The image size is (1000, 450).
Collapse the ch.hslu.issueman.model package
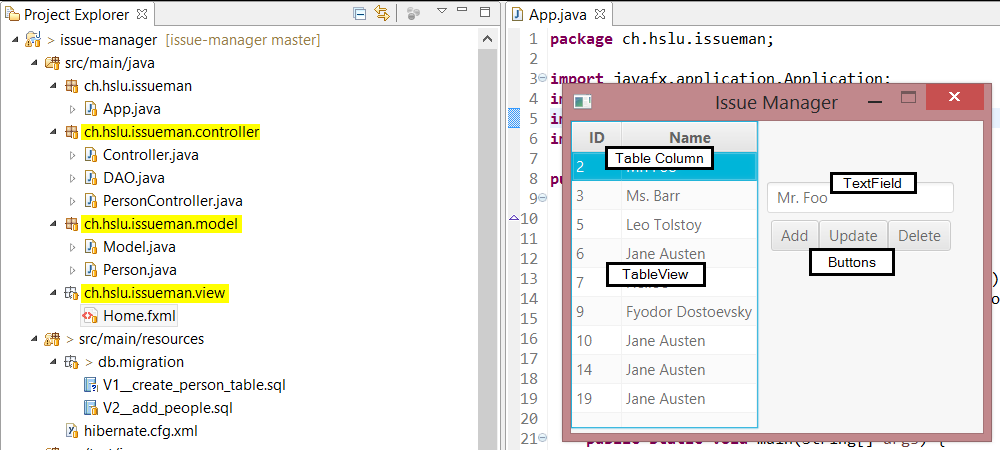(x=54, y=224)
